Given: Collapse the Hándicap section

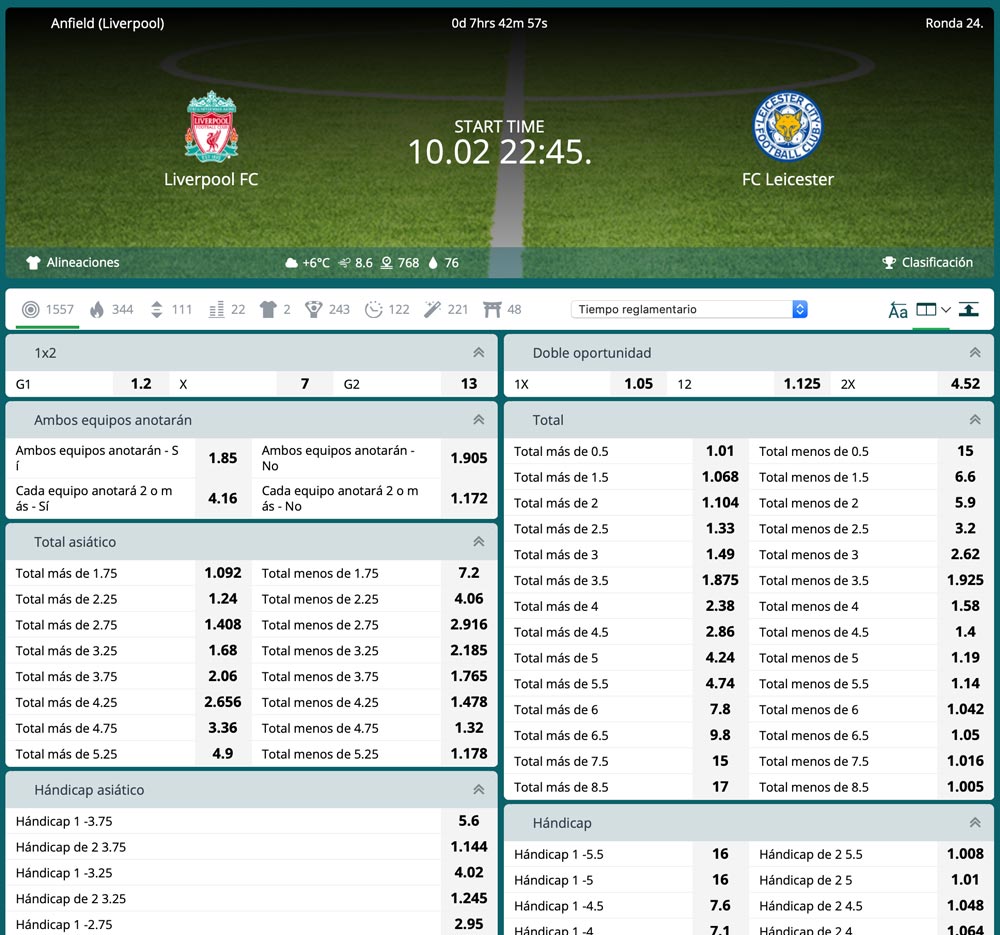Looking at the screenshot, I should (x=975, y=823).
